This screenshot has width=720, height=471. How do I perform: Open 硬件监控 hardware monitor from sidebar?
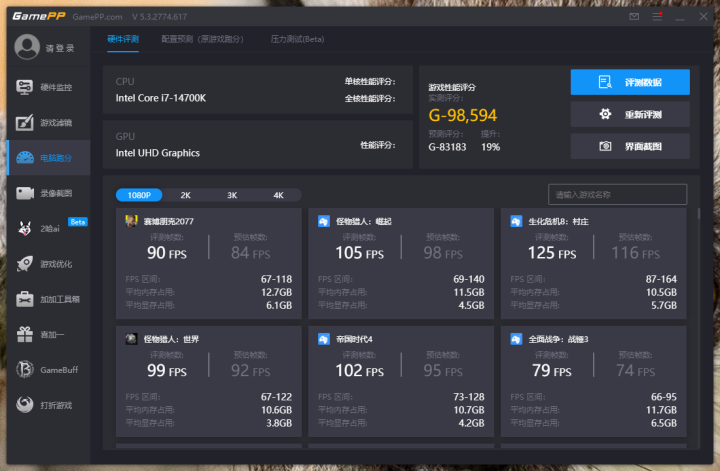49,87
